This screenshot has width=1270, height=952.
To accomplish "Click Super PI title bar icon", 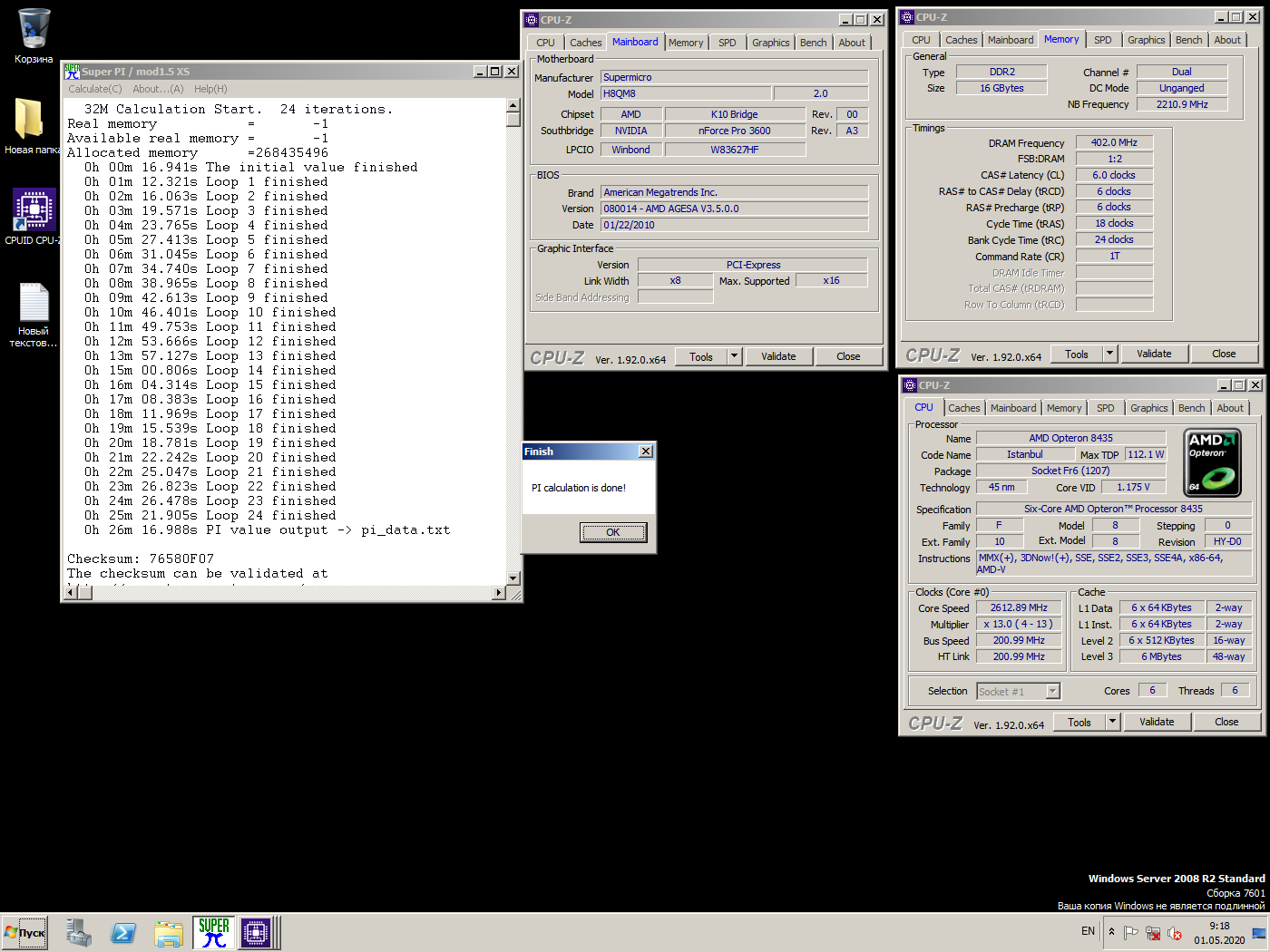I will click(72, 71).
